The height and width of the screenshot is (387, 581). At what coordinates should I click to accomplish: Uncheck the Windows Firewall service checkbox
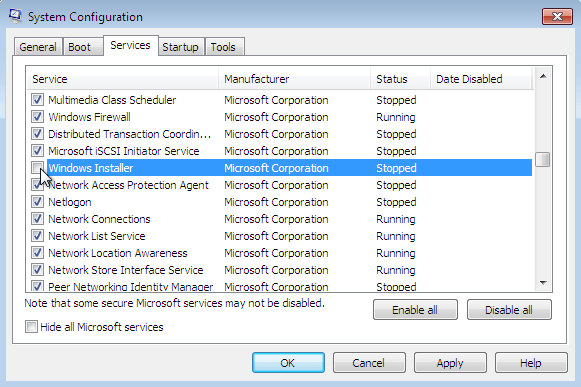[x=37, y=117]
